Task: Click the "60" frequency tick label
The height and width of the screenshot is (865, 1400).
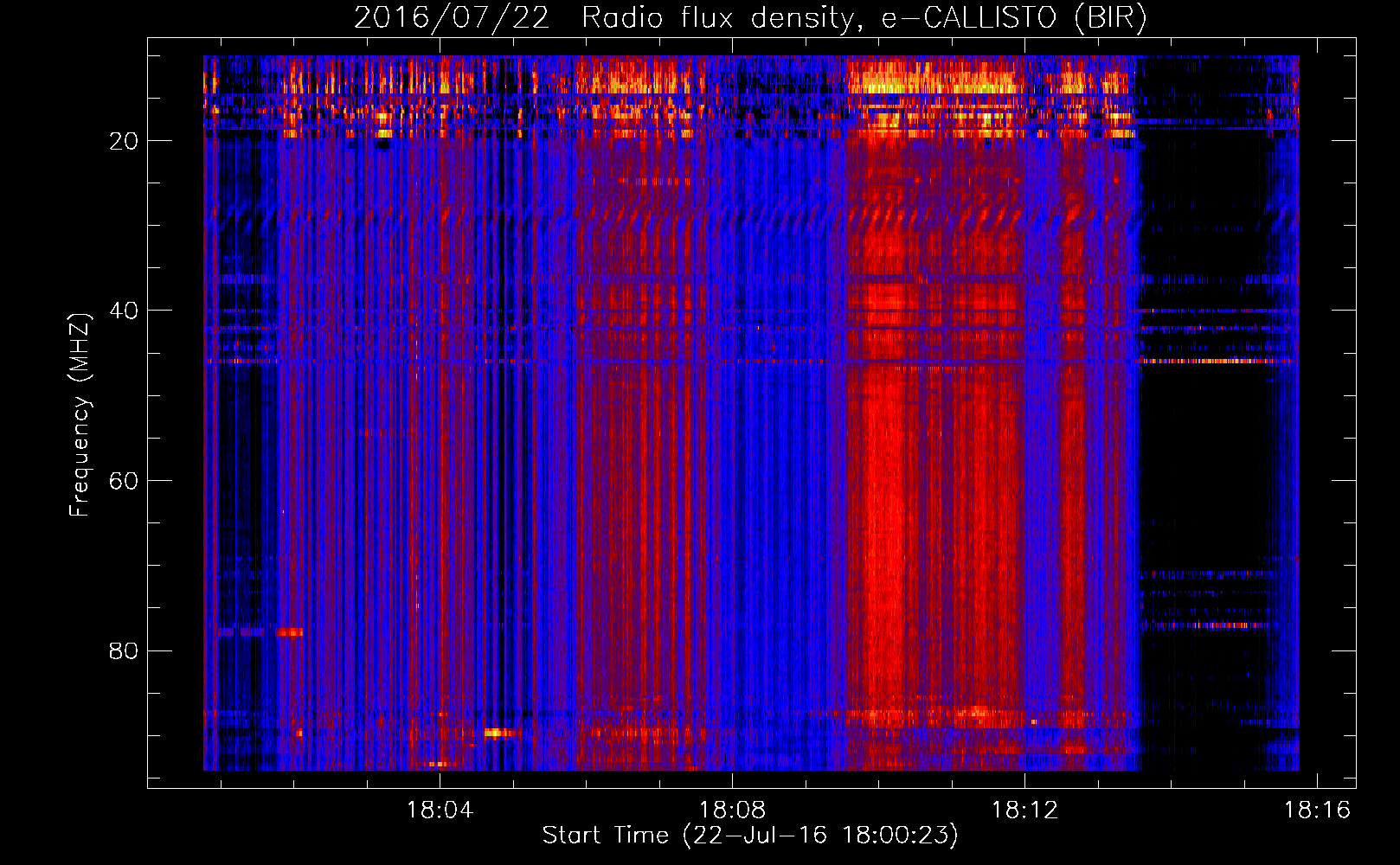Action: click(125, 481)
